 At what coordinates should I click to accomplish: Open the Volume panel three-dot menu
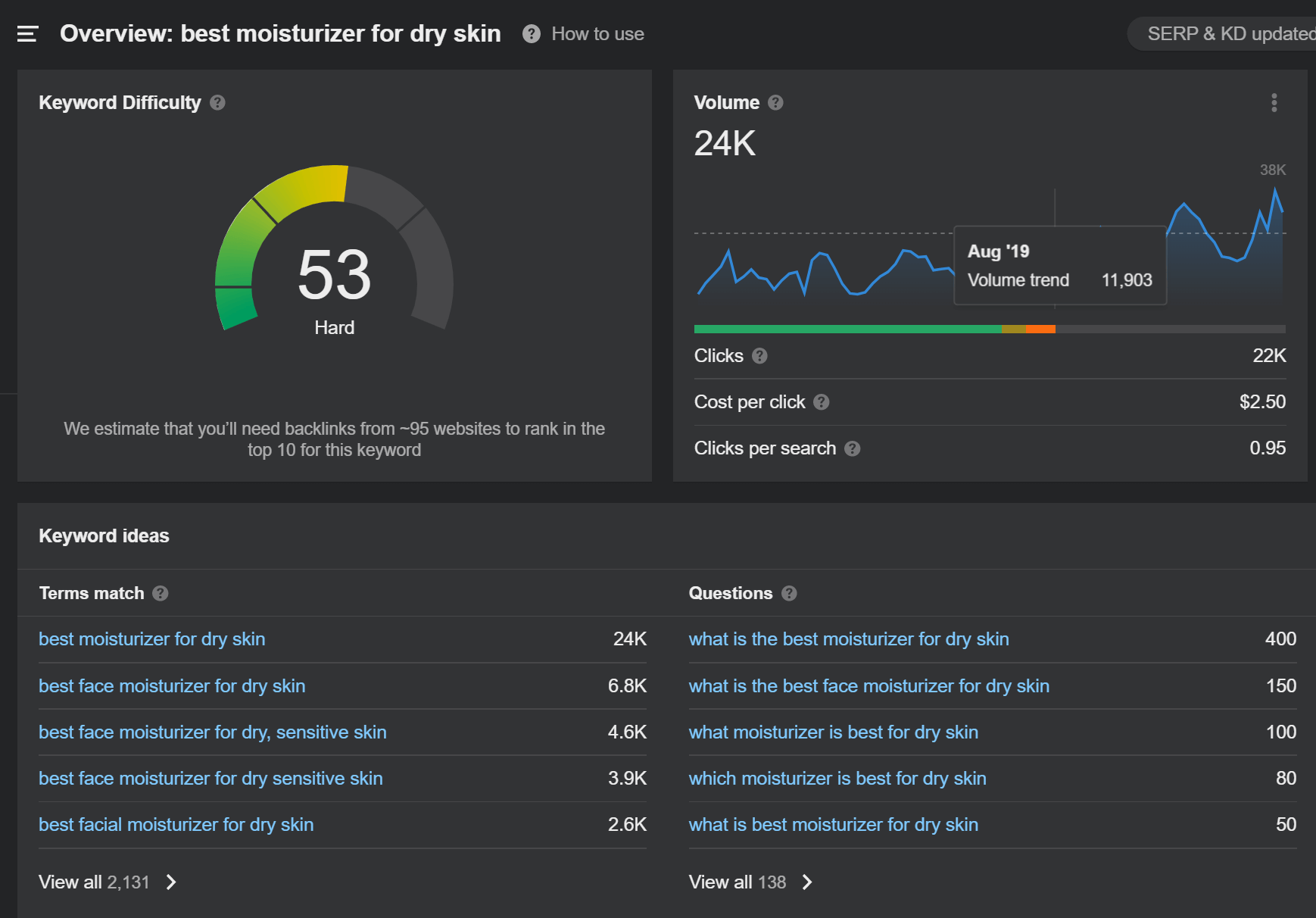point(1274,102)
